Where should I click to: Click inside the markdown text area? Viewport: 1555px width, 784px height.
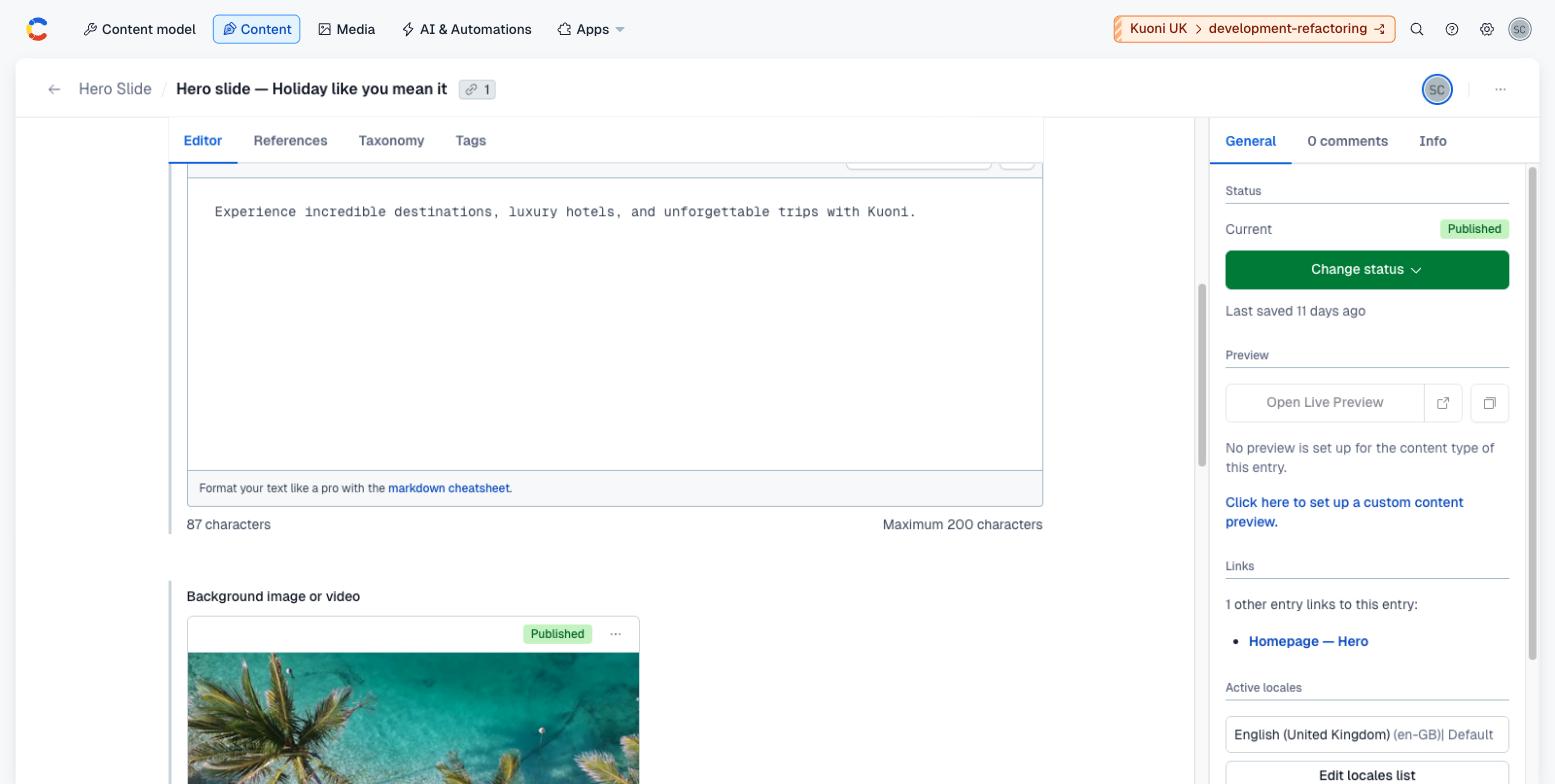point(615,324)
